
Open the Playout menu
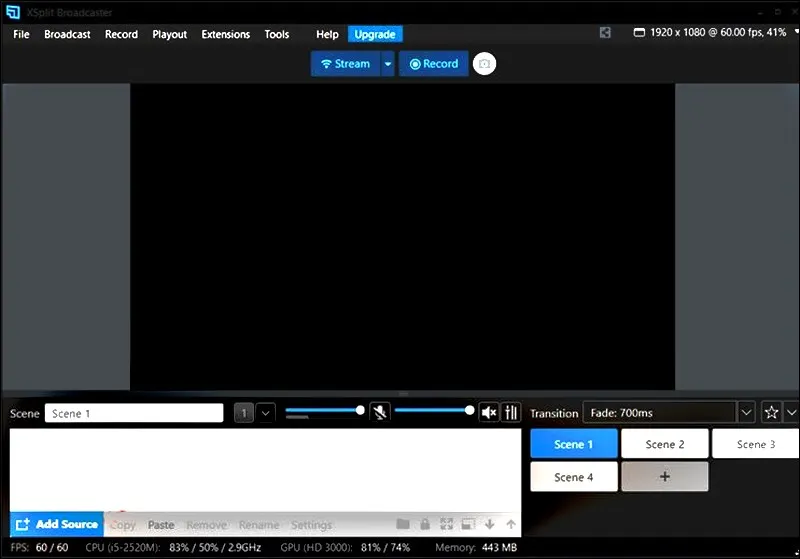pyautogui.click(x=169, y=34)
